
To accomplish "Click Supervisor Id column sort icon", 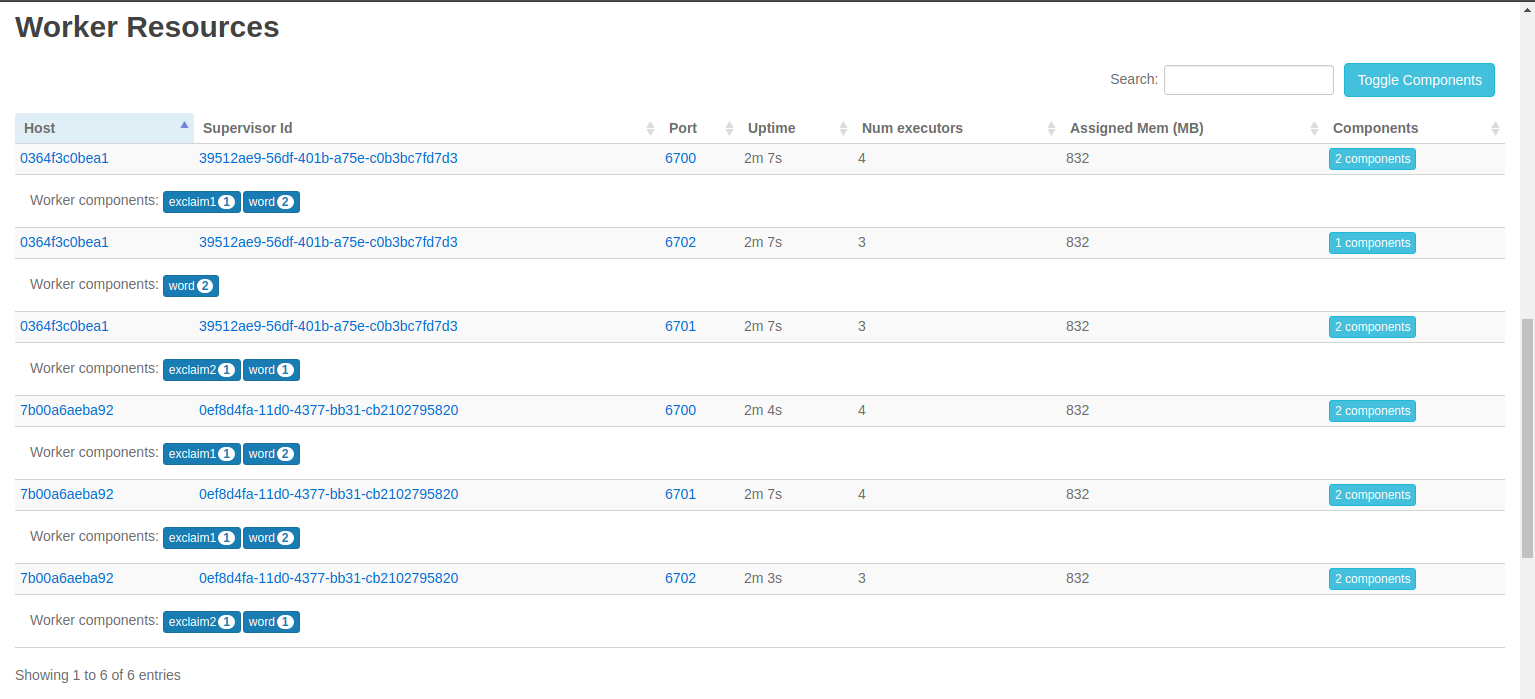I will point(650,128).
